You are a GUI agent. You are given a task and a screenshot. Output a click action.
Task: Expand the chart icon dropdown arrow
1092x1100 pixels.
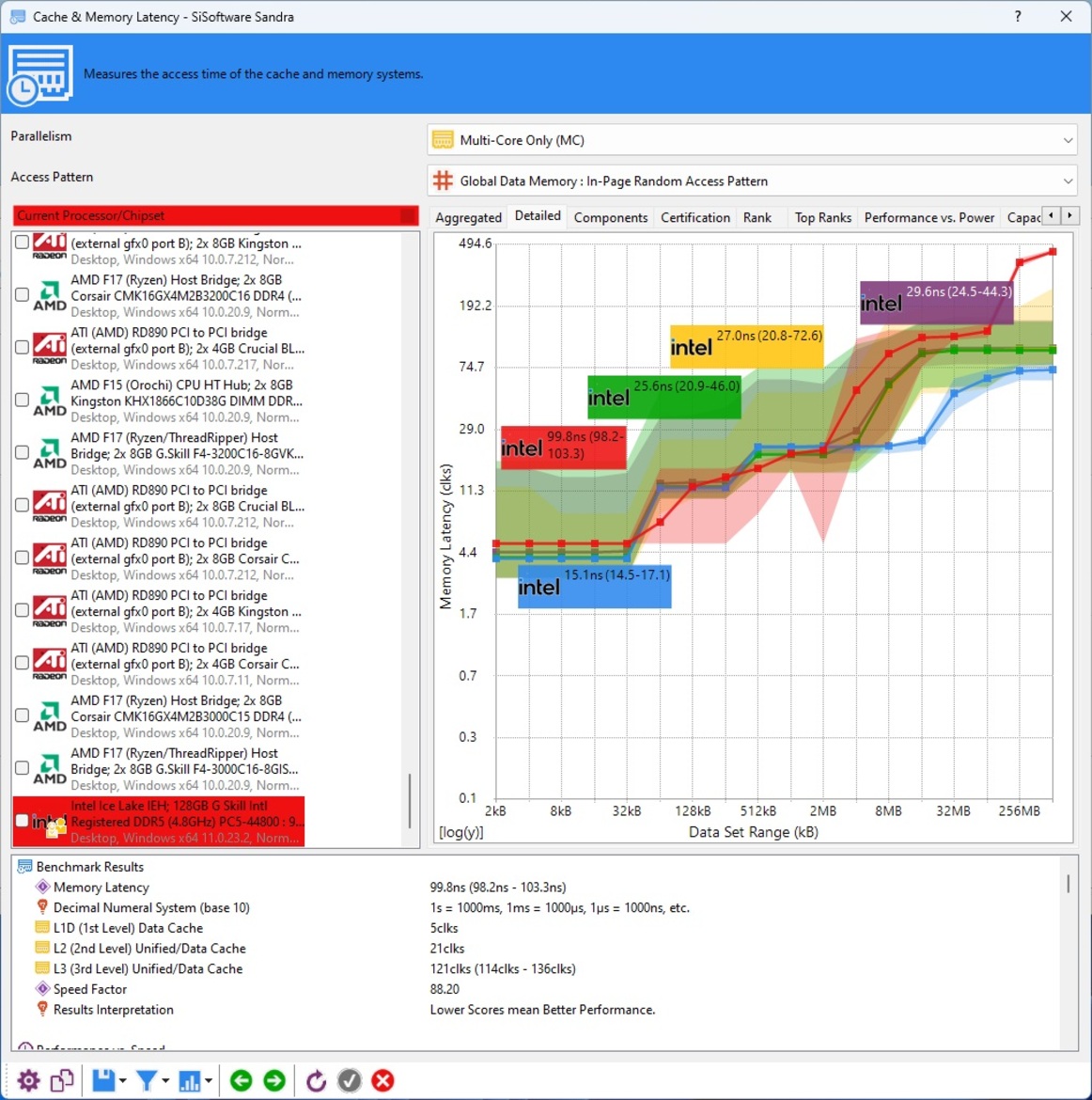pyautogui.click(x=209, y=1081)
